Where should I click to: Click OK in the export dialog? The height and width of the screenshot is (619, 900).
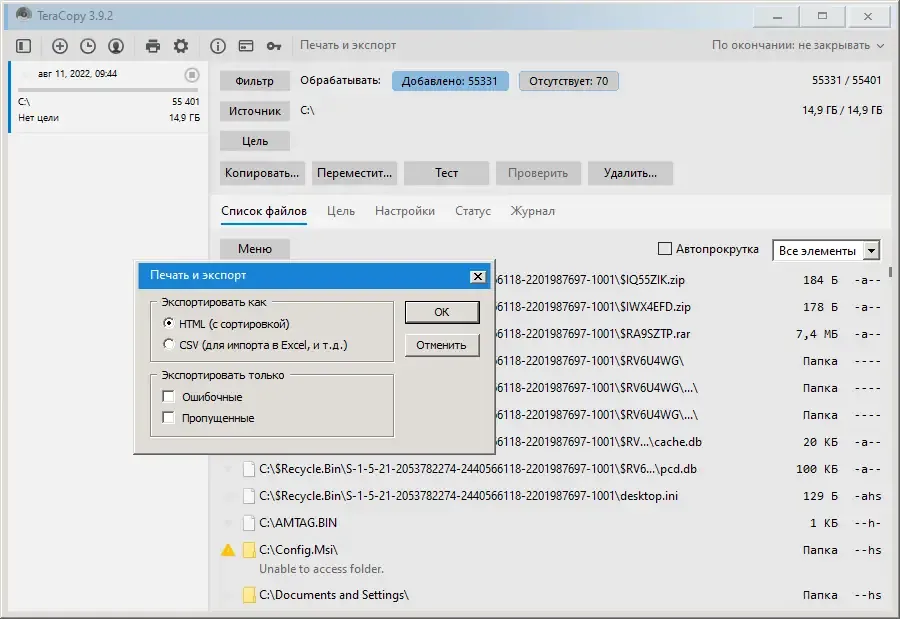[x=442, y=312]
